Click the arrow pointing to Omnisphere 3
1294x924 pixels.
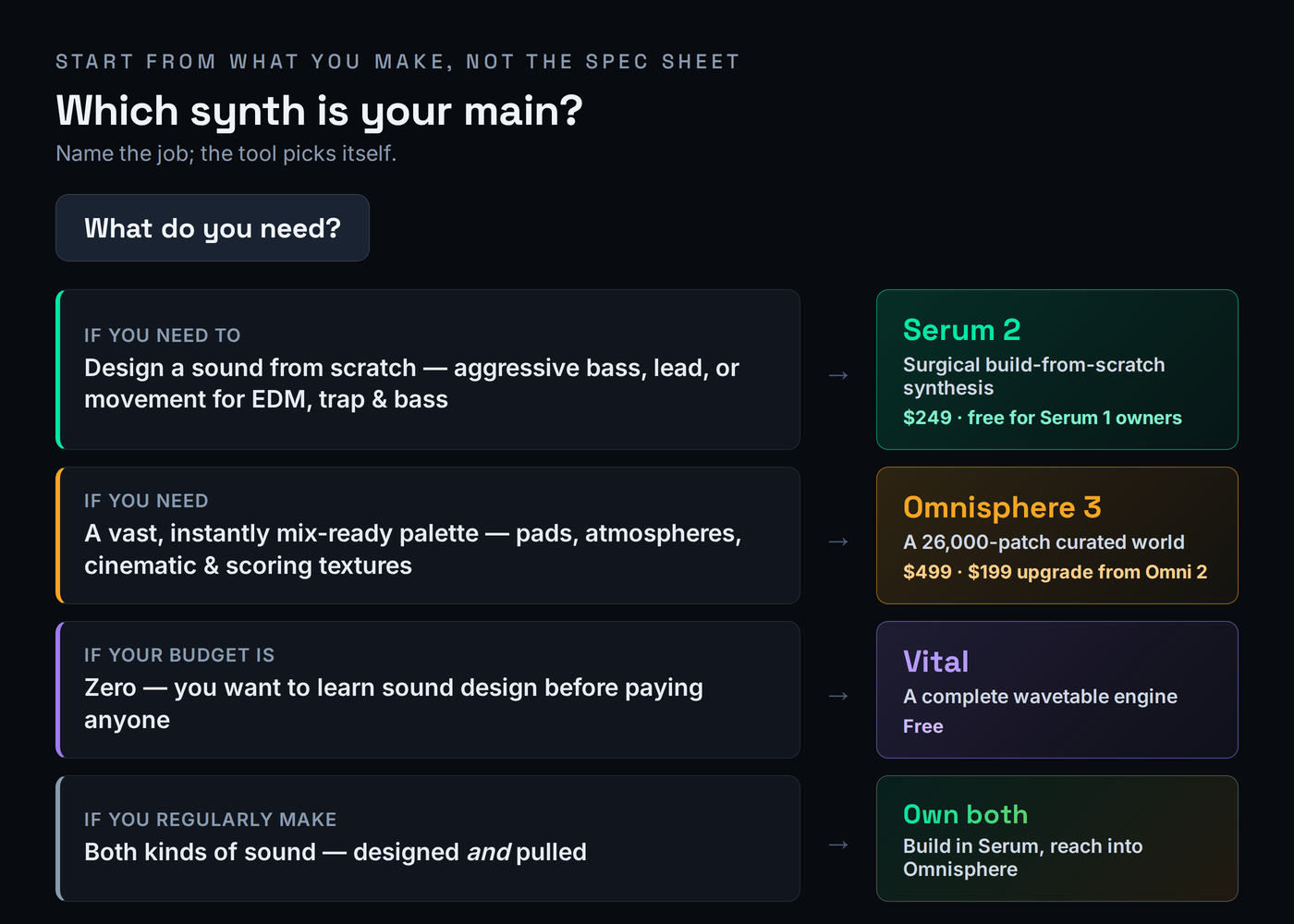[838, 541]
